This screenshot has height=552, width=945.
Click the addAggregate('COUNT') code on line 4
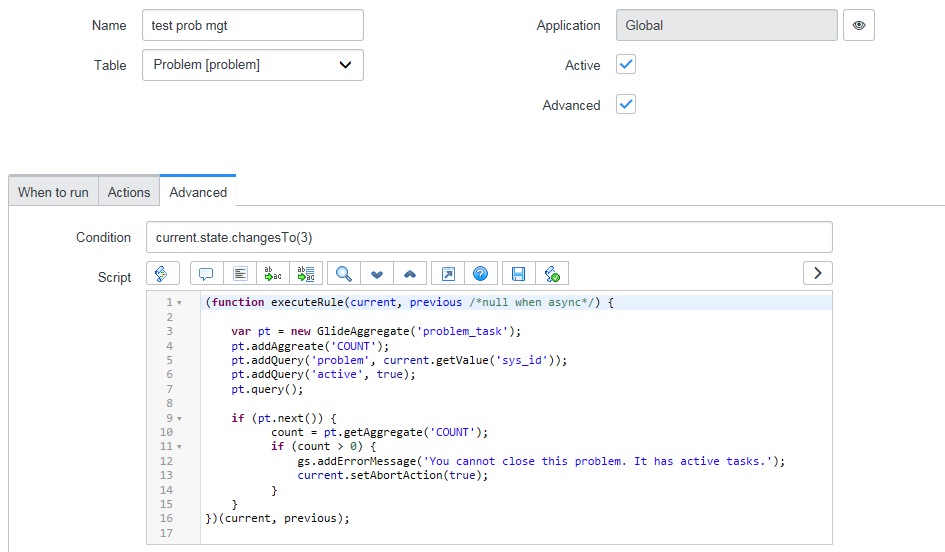tap(310, 347)
